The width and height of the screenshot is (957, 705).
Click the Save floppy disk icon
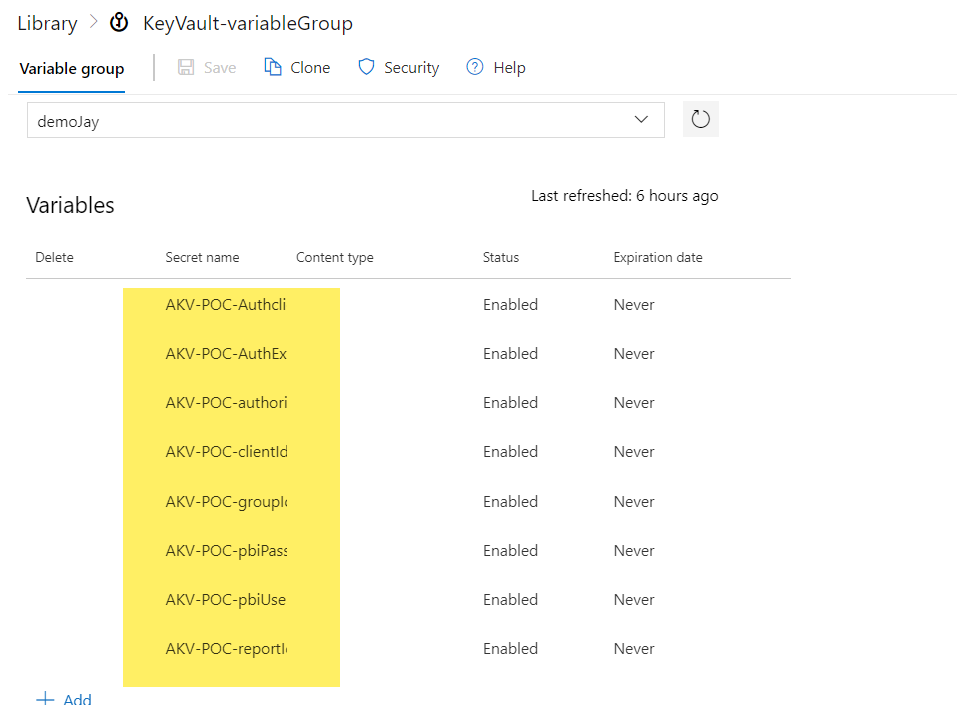coord(186,67)
